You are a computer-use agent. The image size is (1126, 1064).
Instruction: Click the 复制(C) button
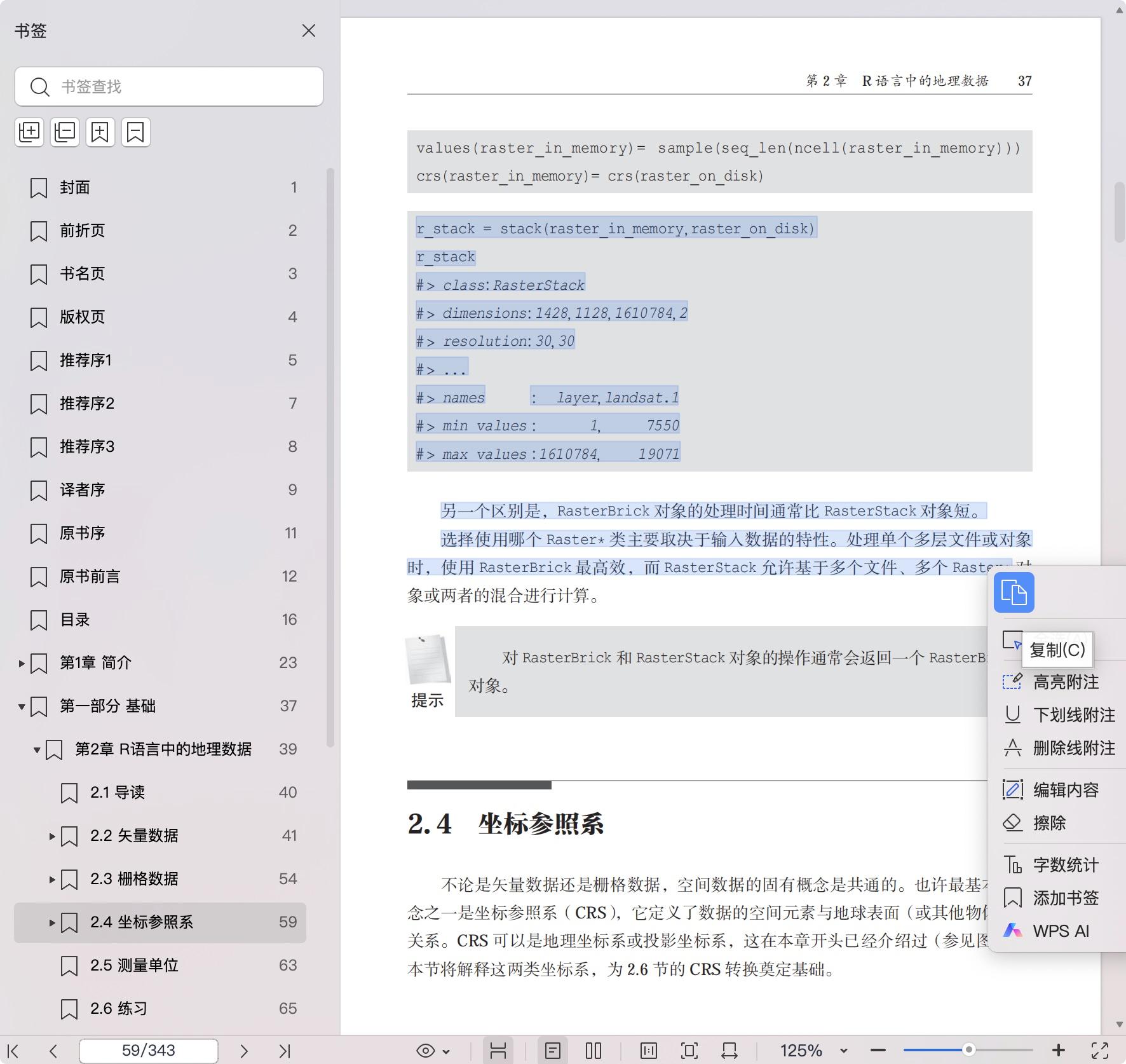(1057, 650)
